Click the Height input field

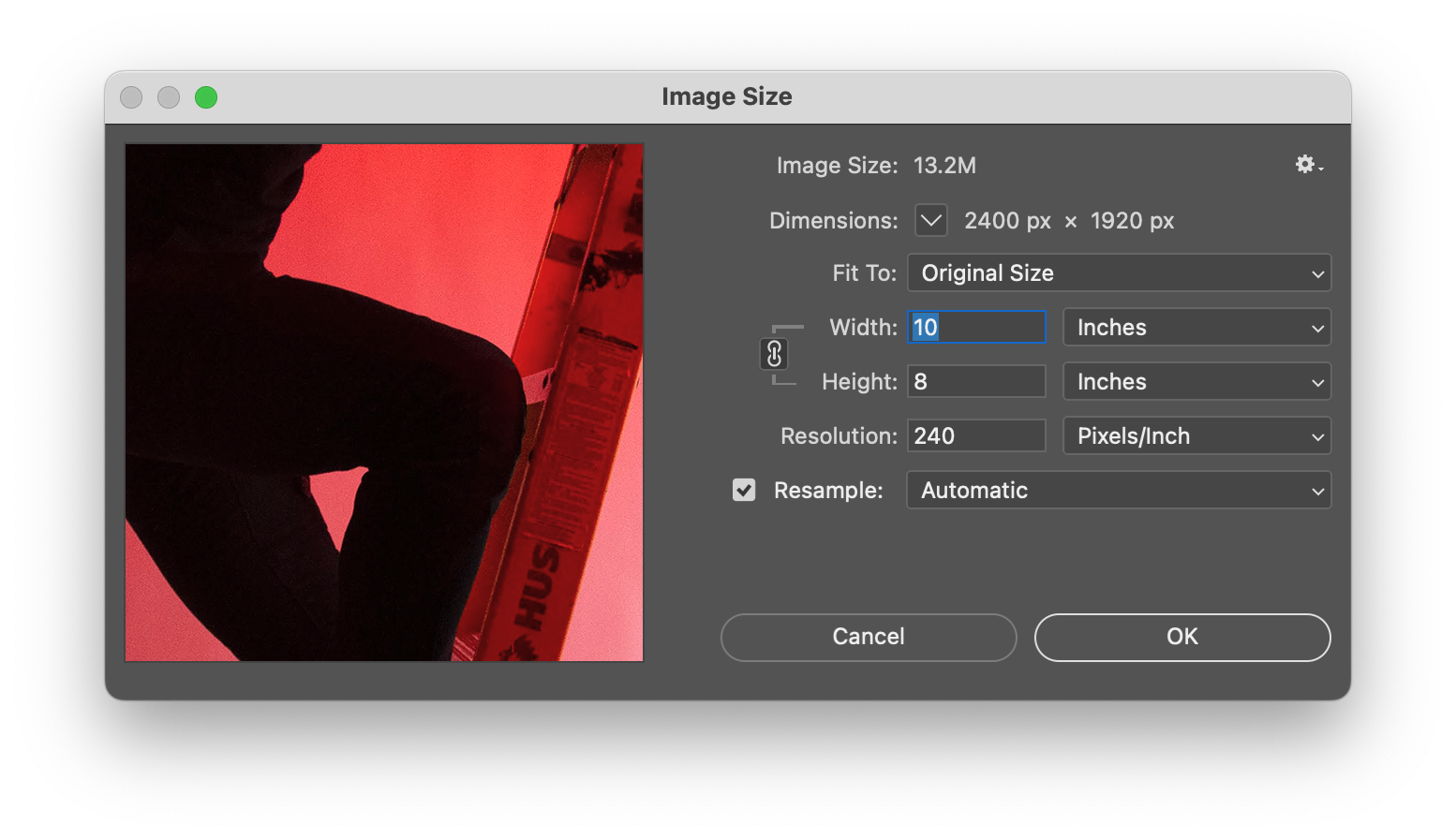click(976, 381)
